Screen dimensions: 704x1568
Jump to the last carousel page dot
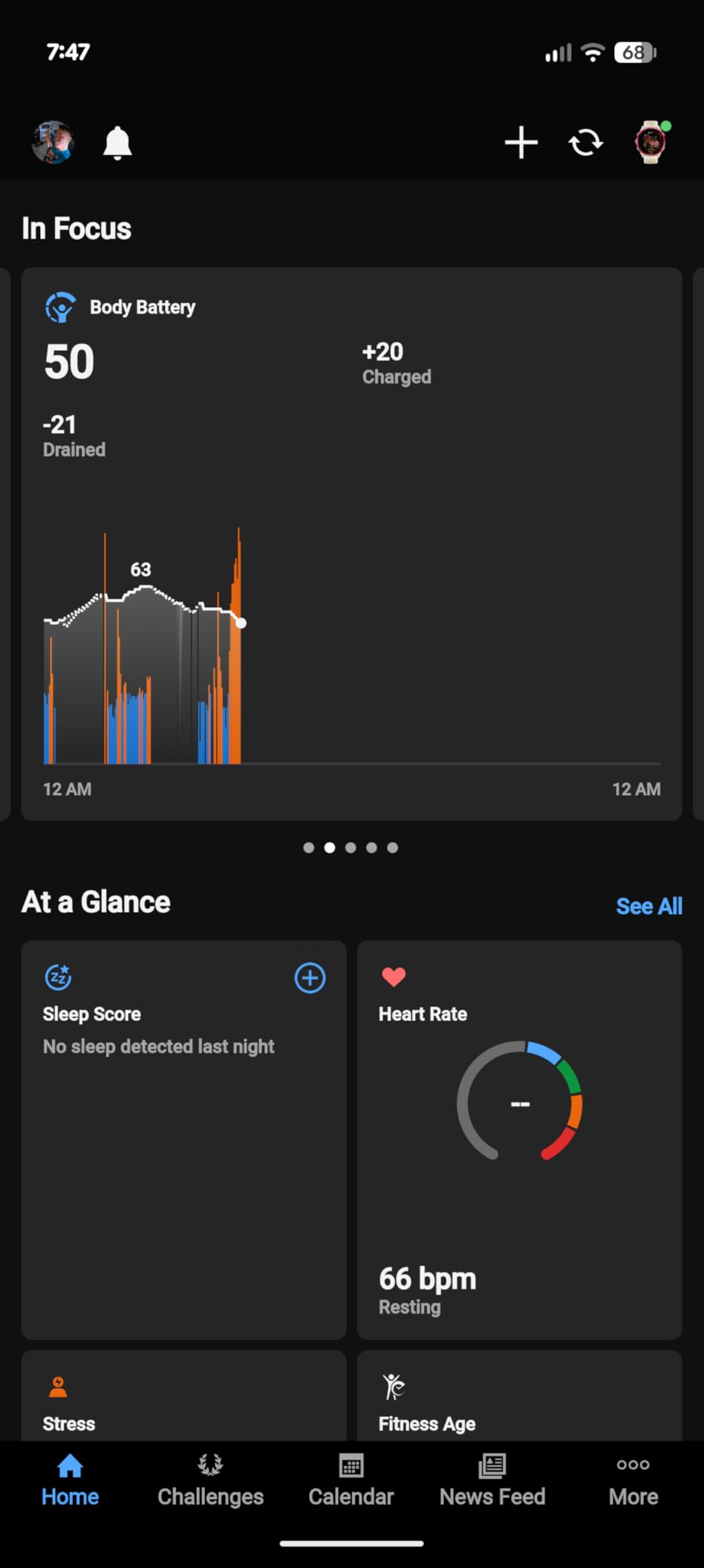pyautogui.click(x=393, y=847)
